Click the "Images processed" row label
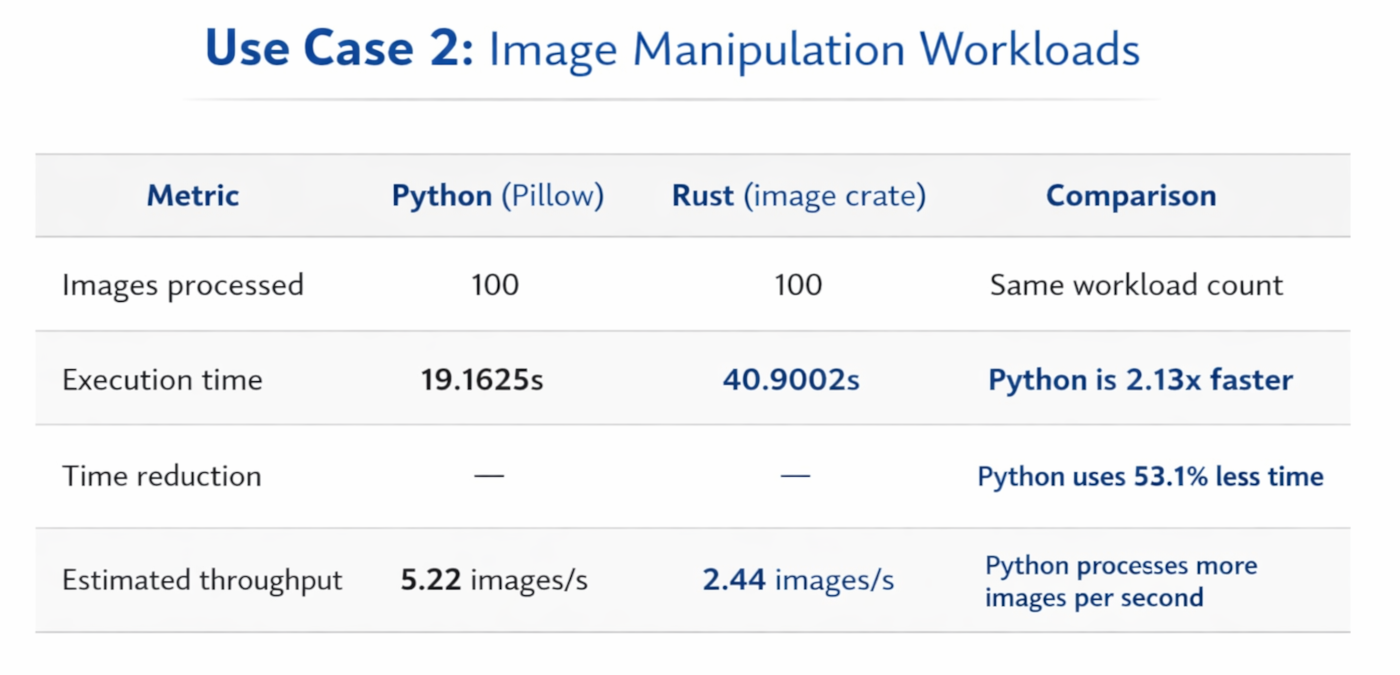Screen dimensions: 1400x675 click(x=183, y=284)
